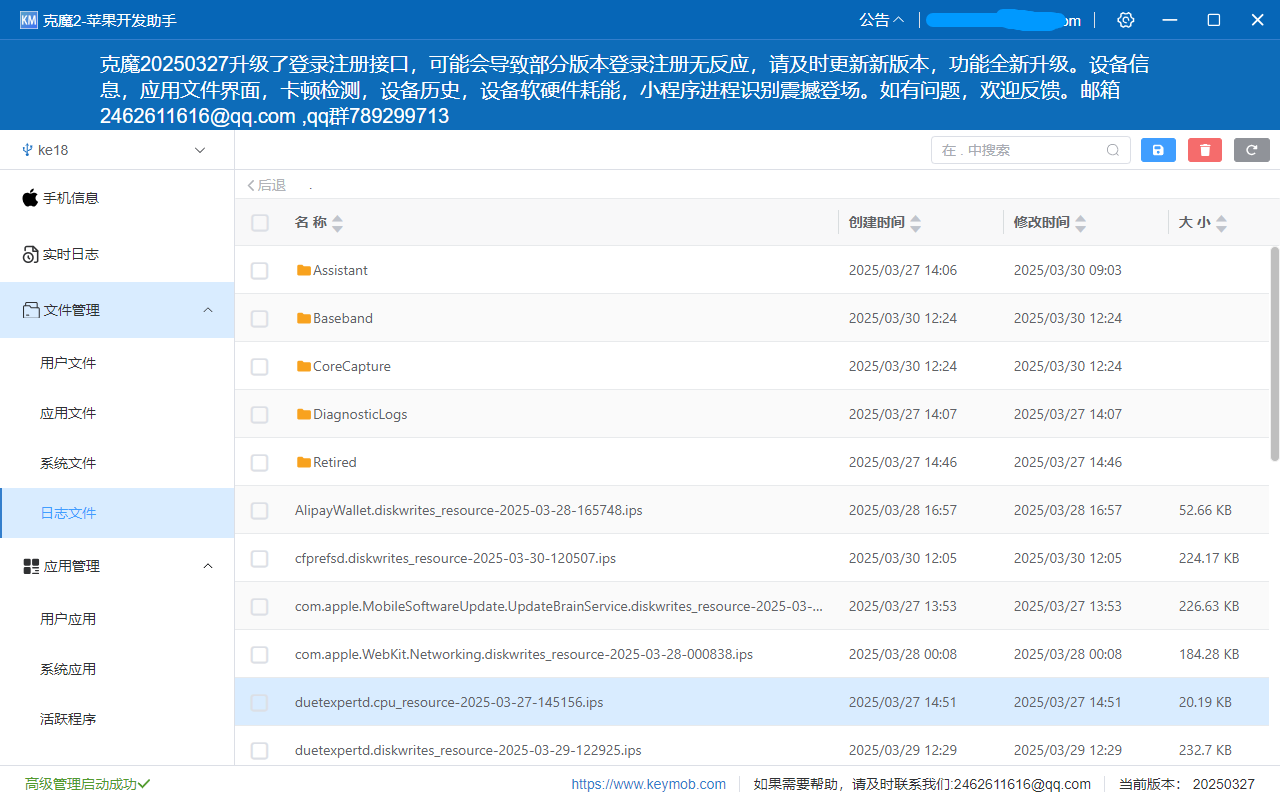Click the Apple logo 手机信息 icon
The width and height of the screenshot is (1280, 800).
coord(30,198)
